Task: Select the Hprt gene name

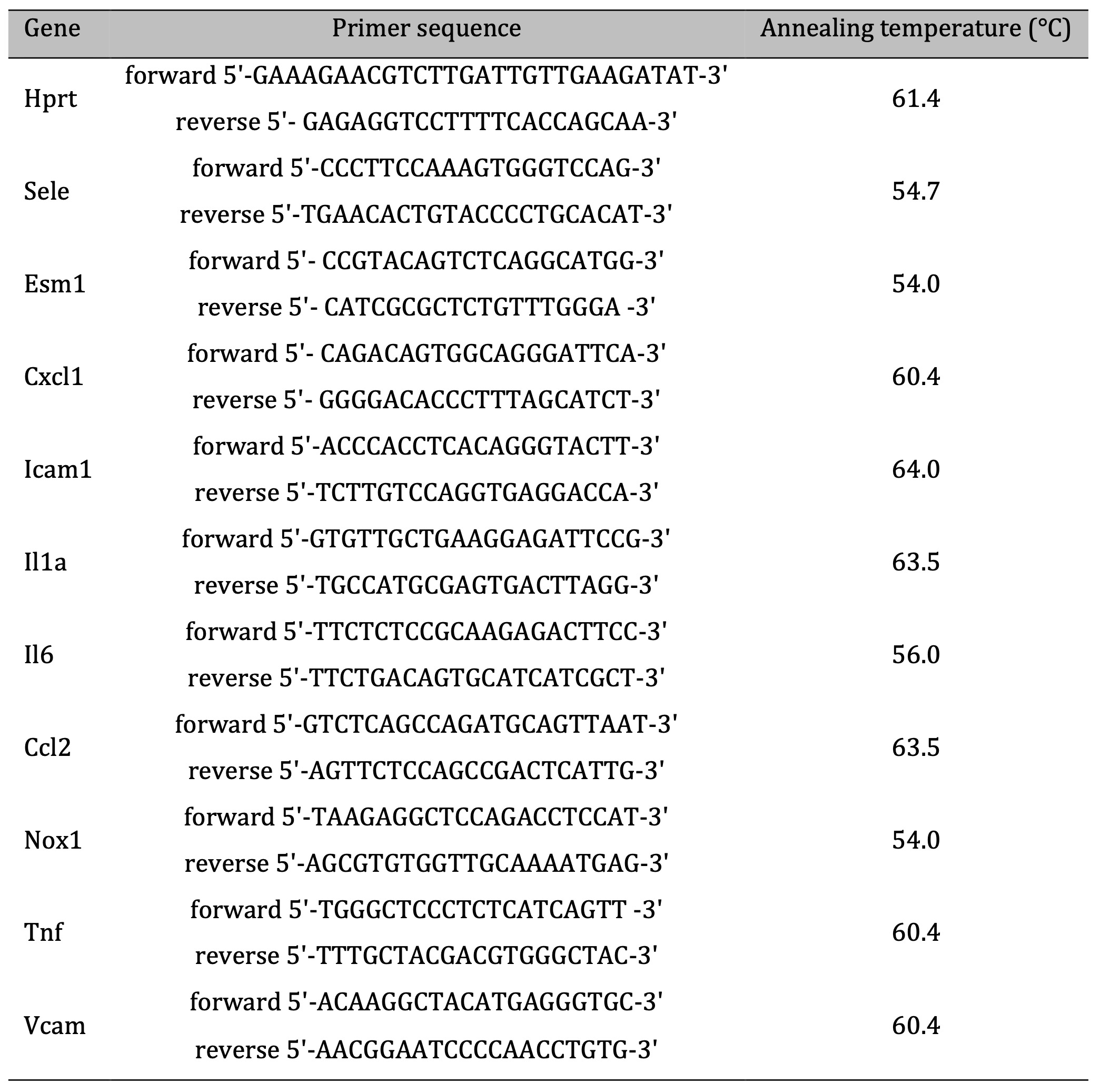Action: [x=50, y=100]
